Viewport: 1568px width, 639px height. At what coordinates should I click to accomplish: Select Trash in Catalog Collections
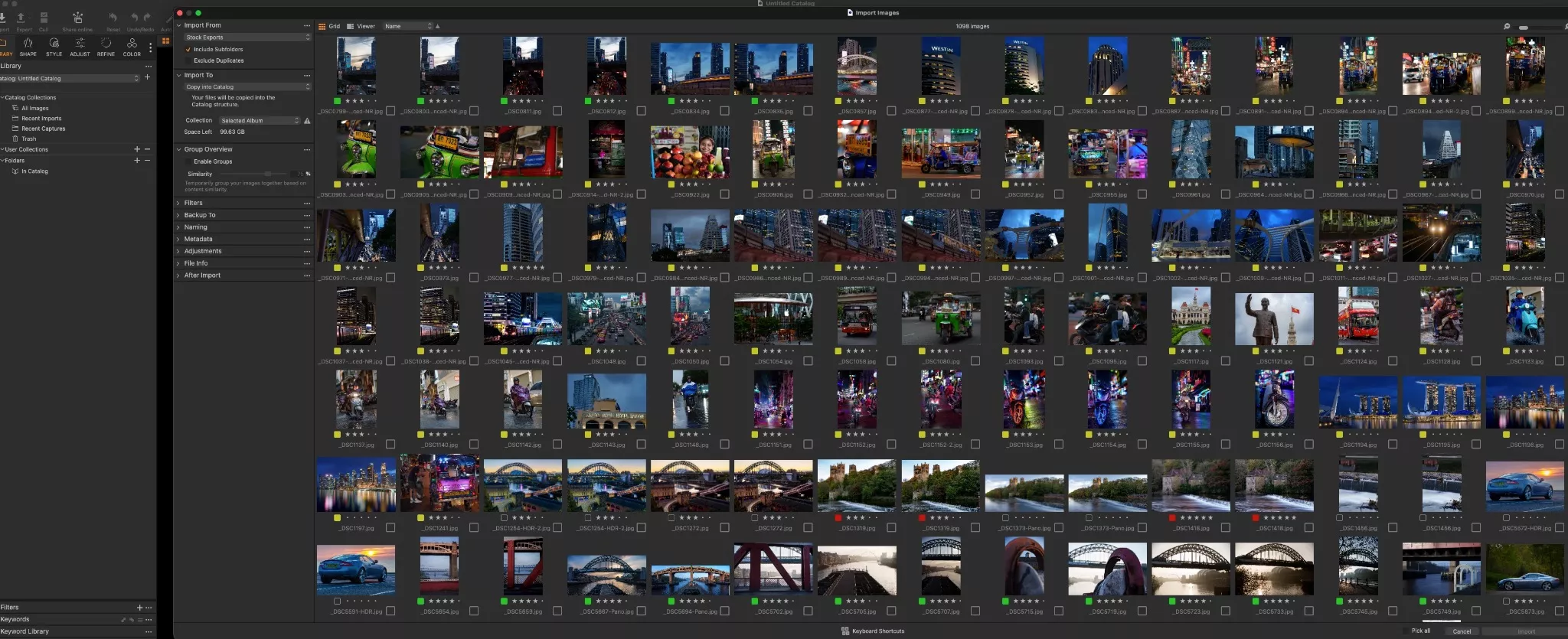coord(28,139)
